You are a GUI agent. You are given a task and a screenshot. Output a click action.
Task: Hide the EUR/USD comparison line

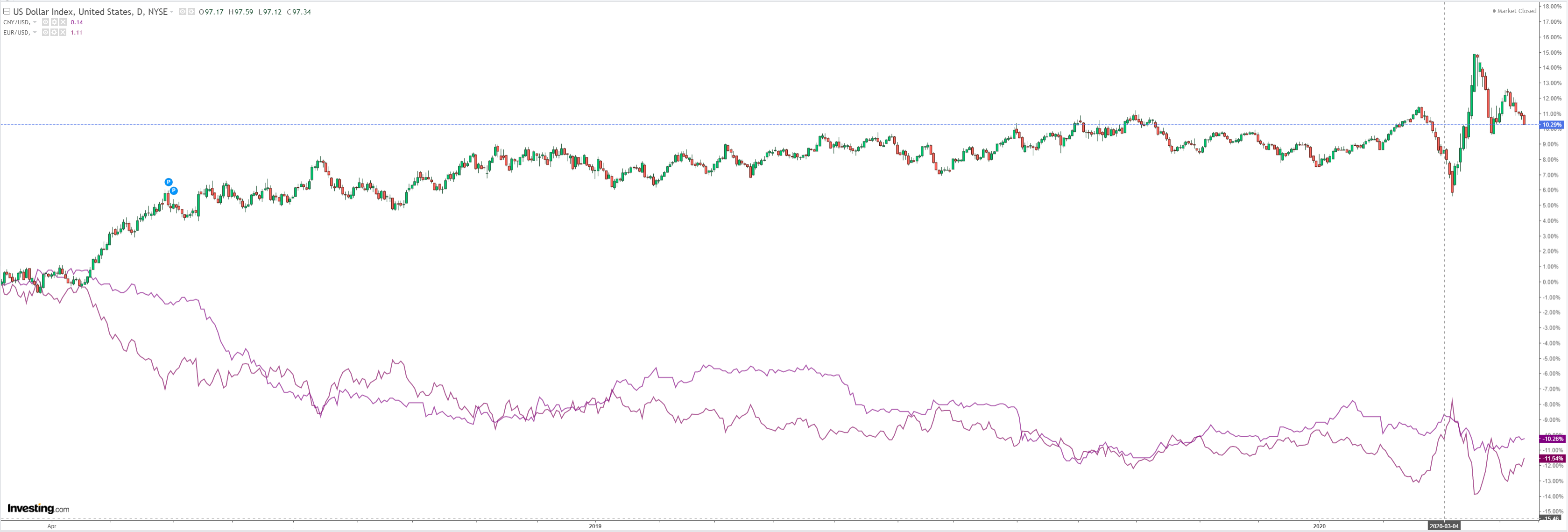click(46, 32)
